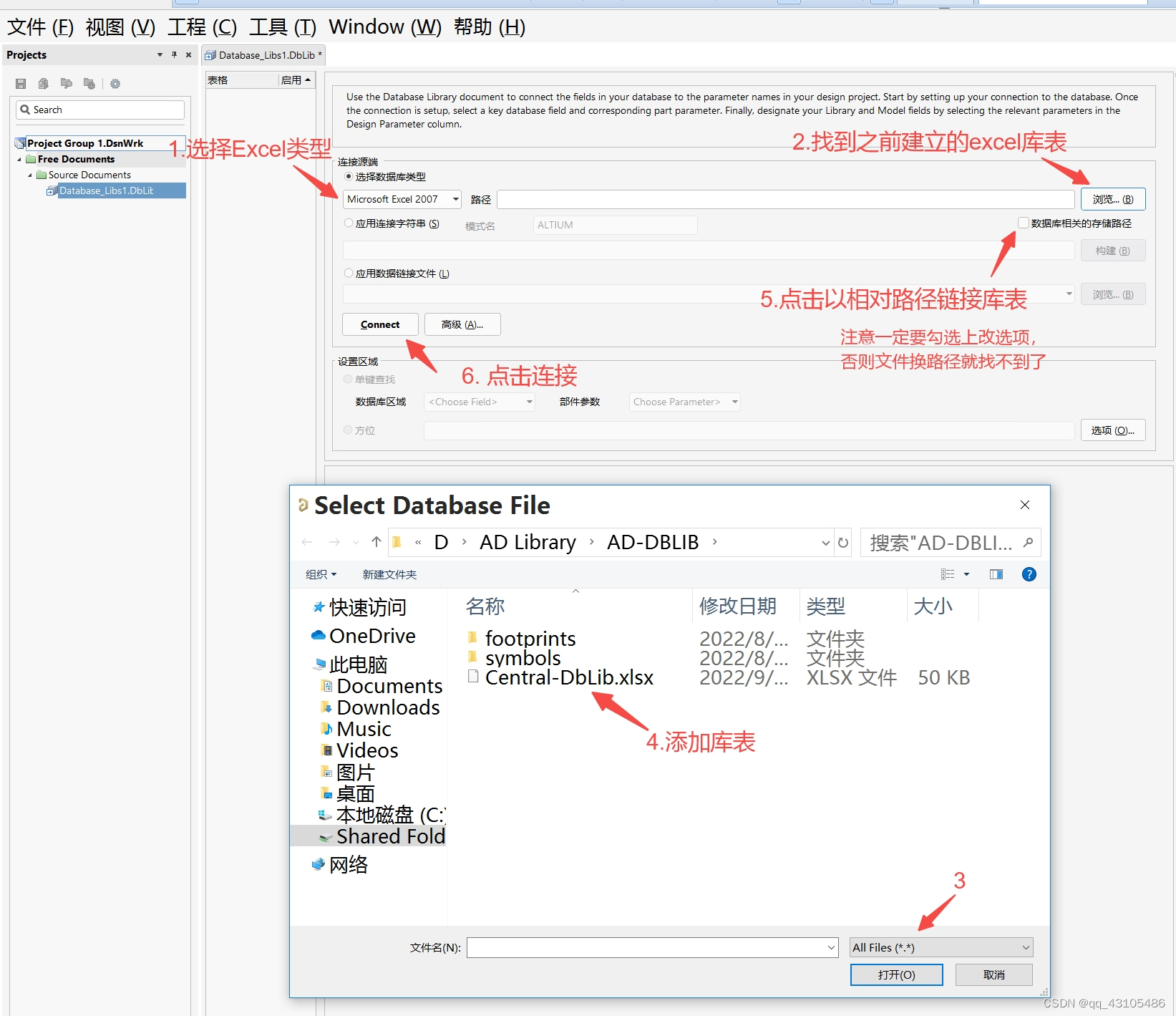This screenshot has width=1176, height=1016.
Task: Select 网络 in navigation pane
Action: point(348,865)
